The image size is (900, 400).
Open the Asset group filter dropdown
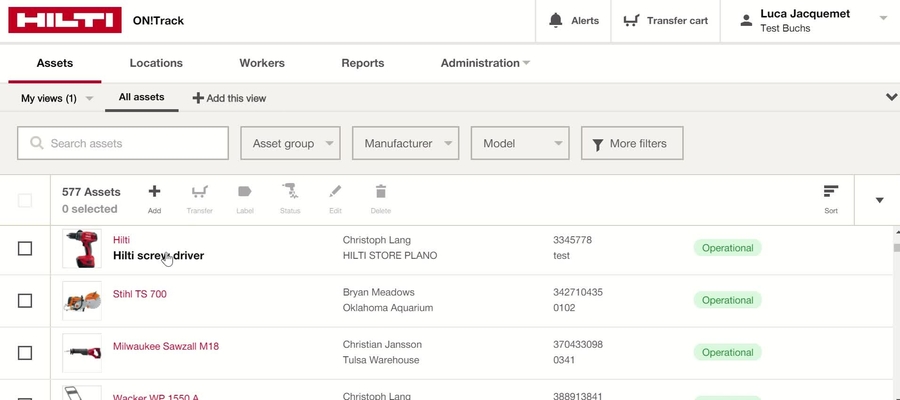pos(290,143)
